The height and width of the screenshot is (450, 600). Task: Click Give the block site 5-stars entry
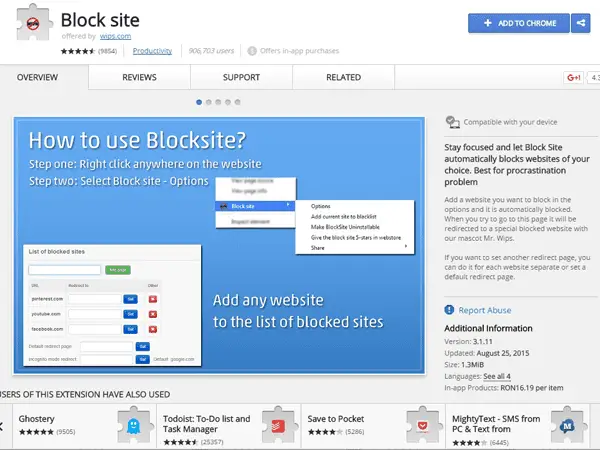356,237
